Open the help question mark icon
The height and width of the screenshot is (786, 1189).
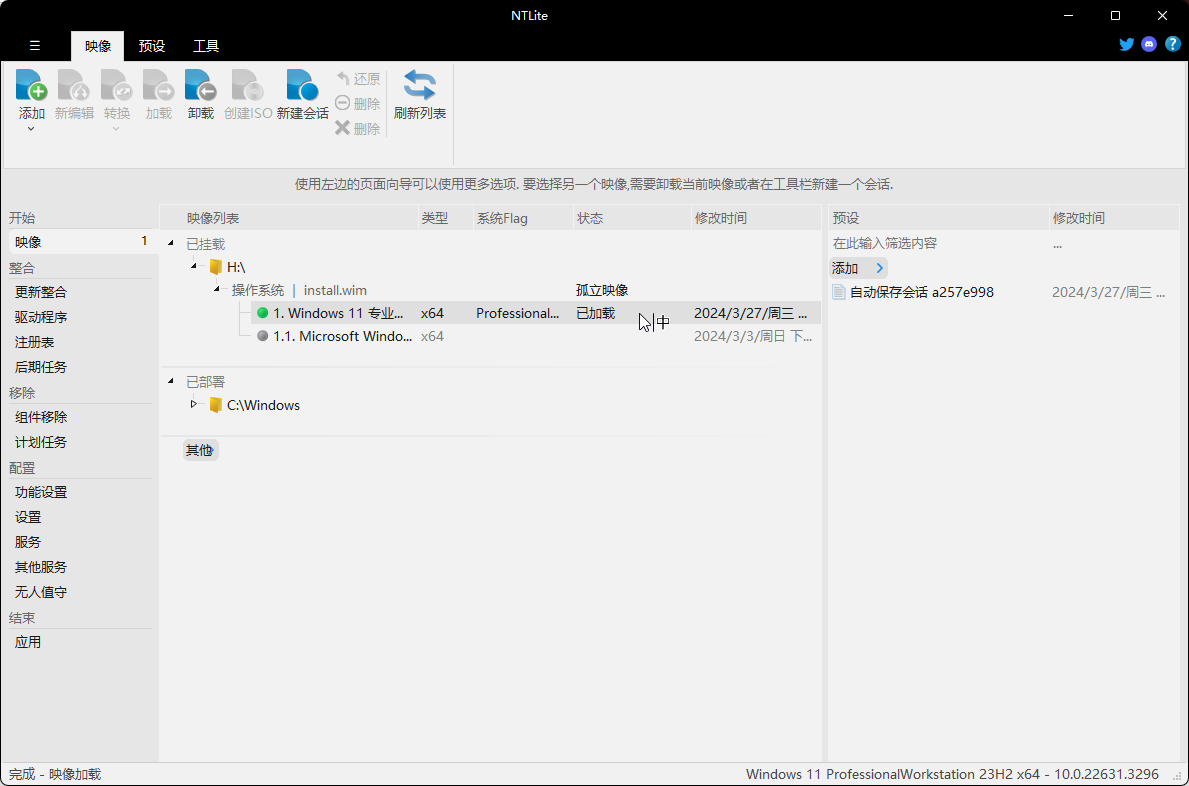pyautogui.click(x=1172, y=44)
